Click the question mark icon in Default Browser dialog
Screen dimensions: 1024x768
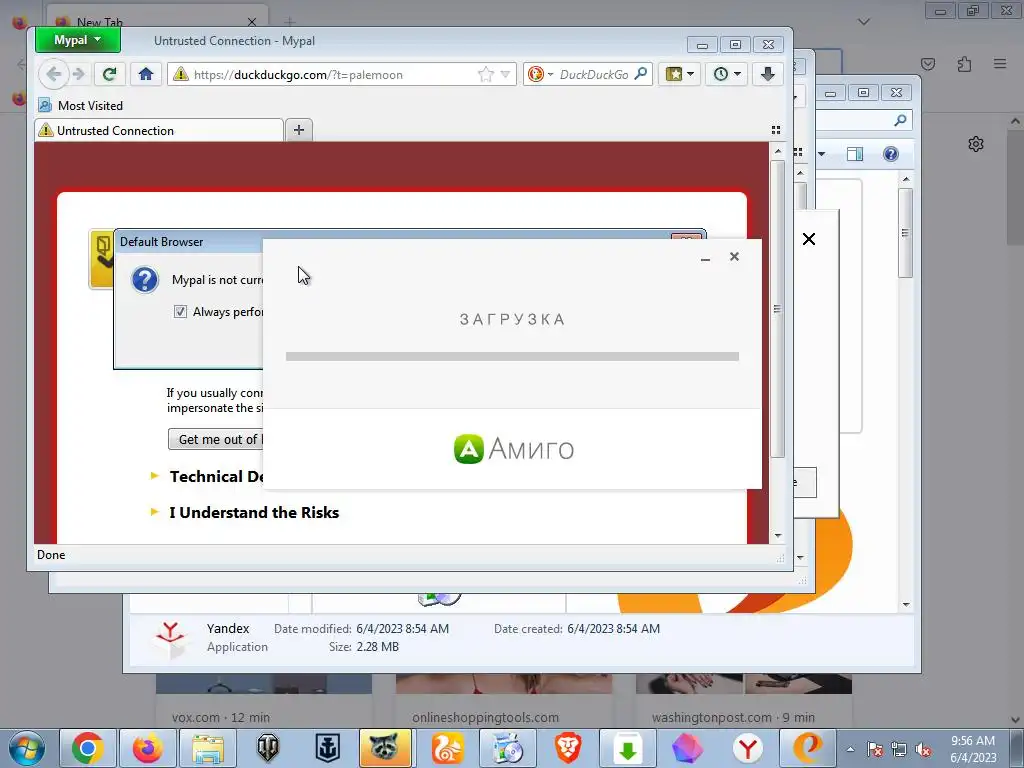[x=145, y=280]
